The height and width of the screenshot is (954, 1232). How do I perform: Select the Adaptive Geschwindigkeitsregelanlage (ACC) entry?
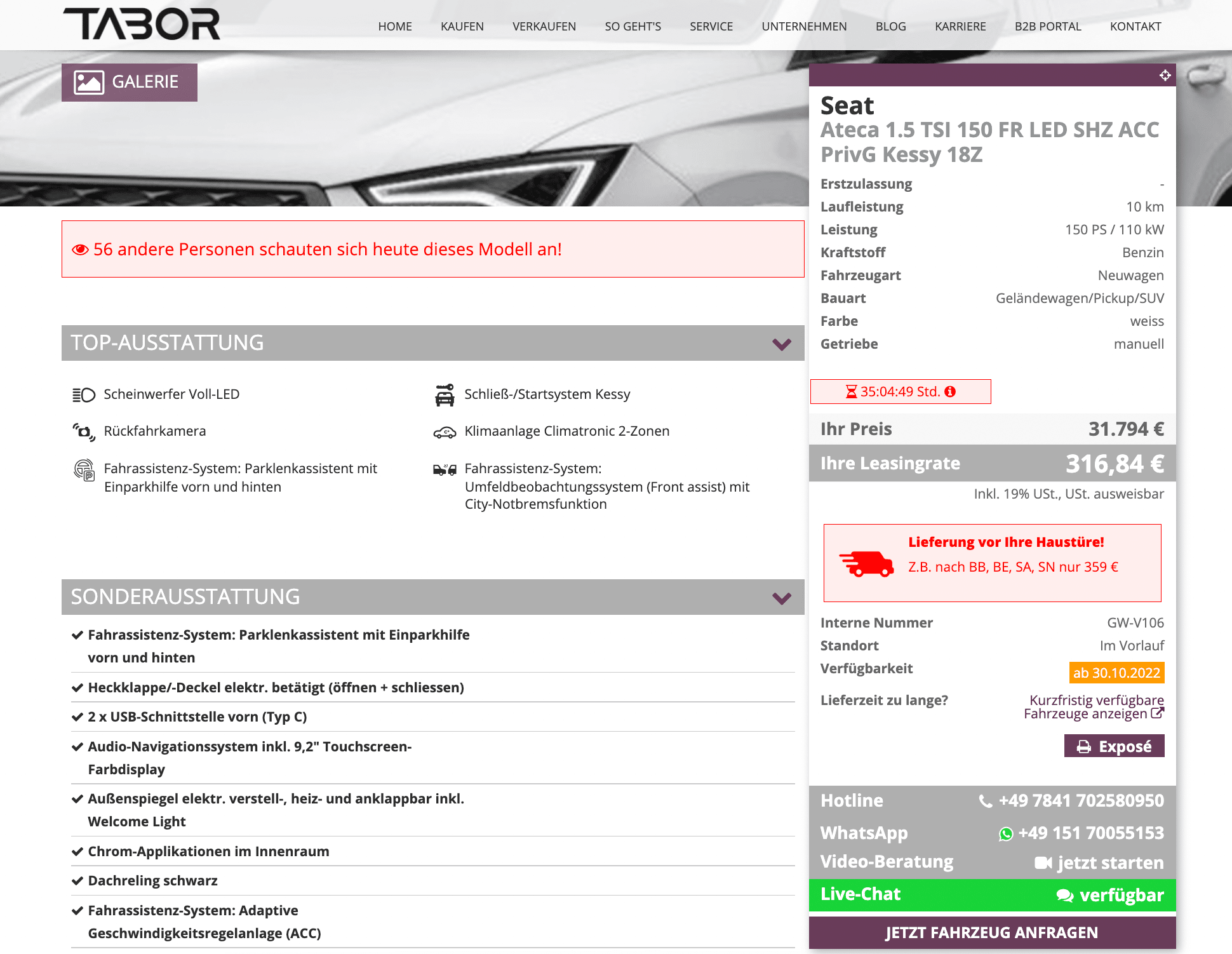coord(204,922)
